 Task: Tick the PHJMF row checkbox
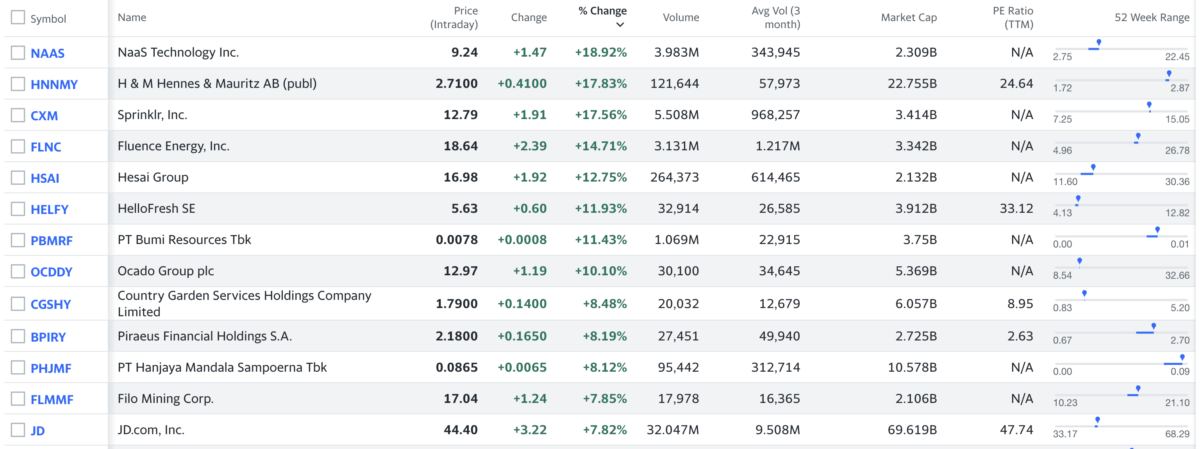pos(17,368)
